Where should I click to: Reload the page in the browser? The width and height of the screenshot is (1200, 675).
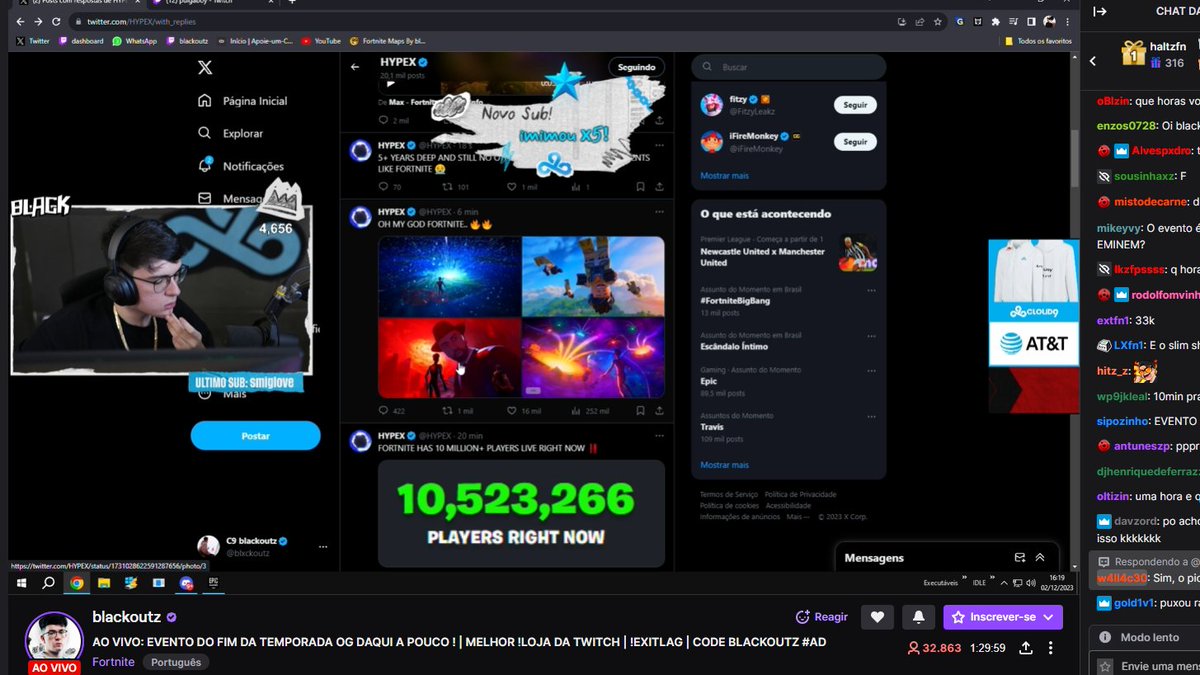tap(56, 21)
